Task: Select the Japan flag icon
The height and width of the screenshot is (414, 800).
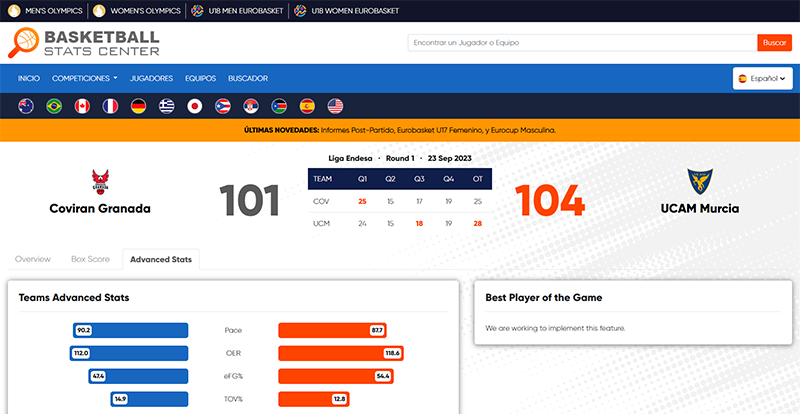Action: 195,106
